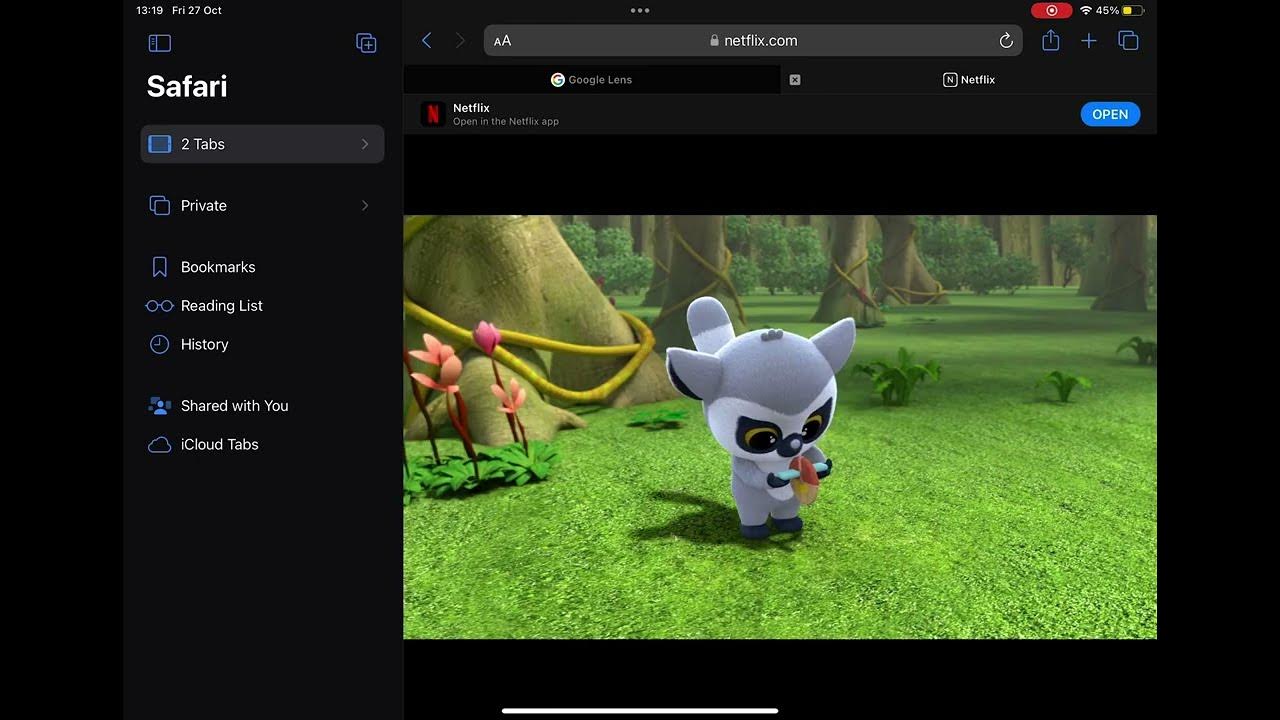Open the AA page settings menu

tap(503, 41)
